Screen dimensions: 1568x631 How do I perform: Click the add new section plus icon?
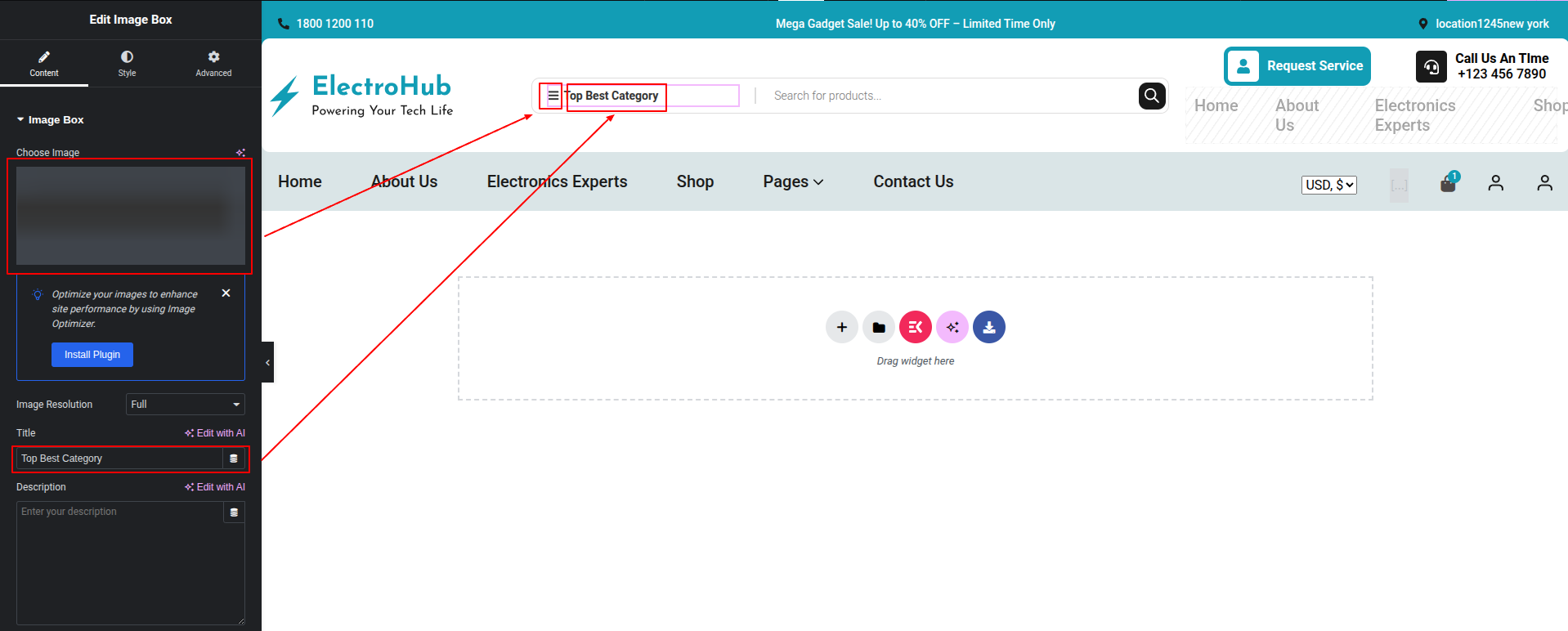[x=841, y=327]
